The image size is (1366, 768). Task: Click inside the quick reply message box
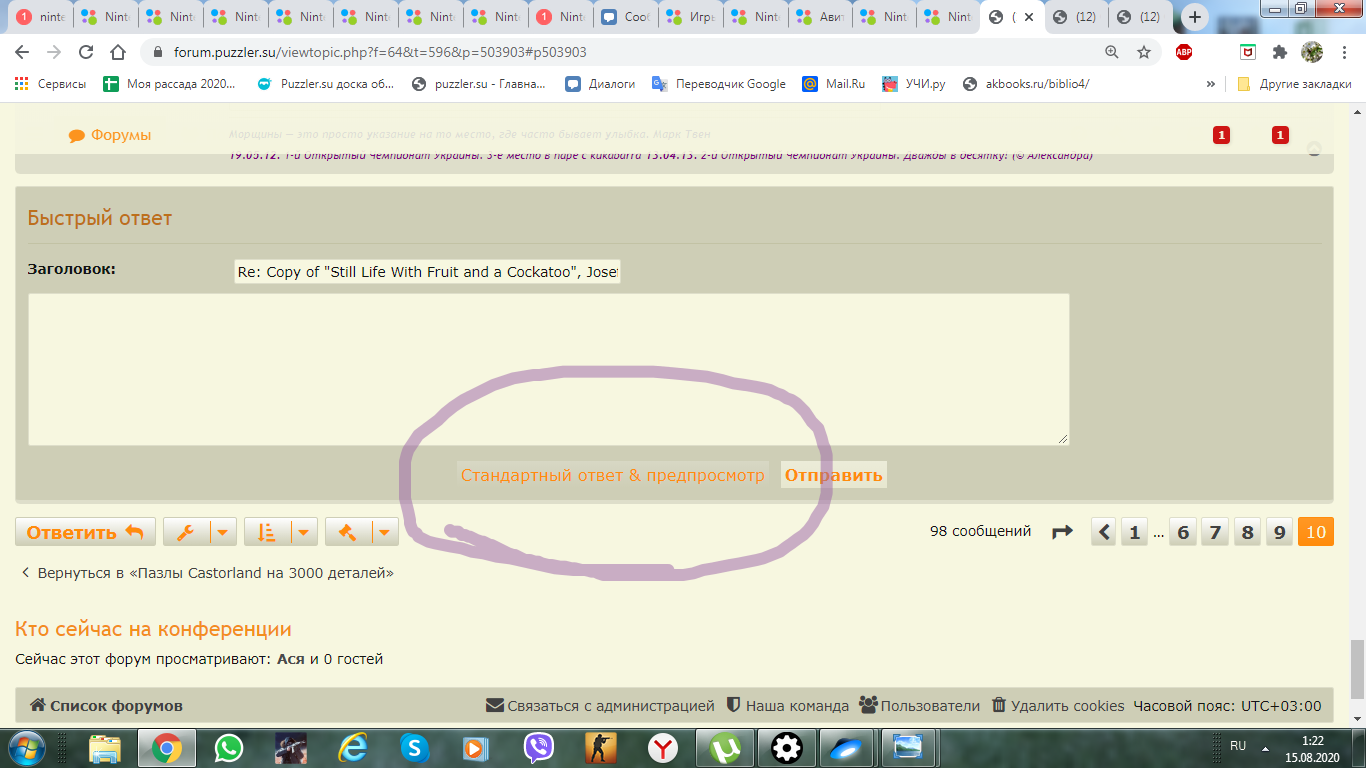pos(548,368)
